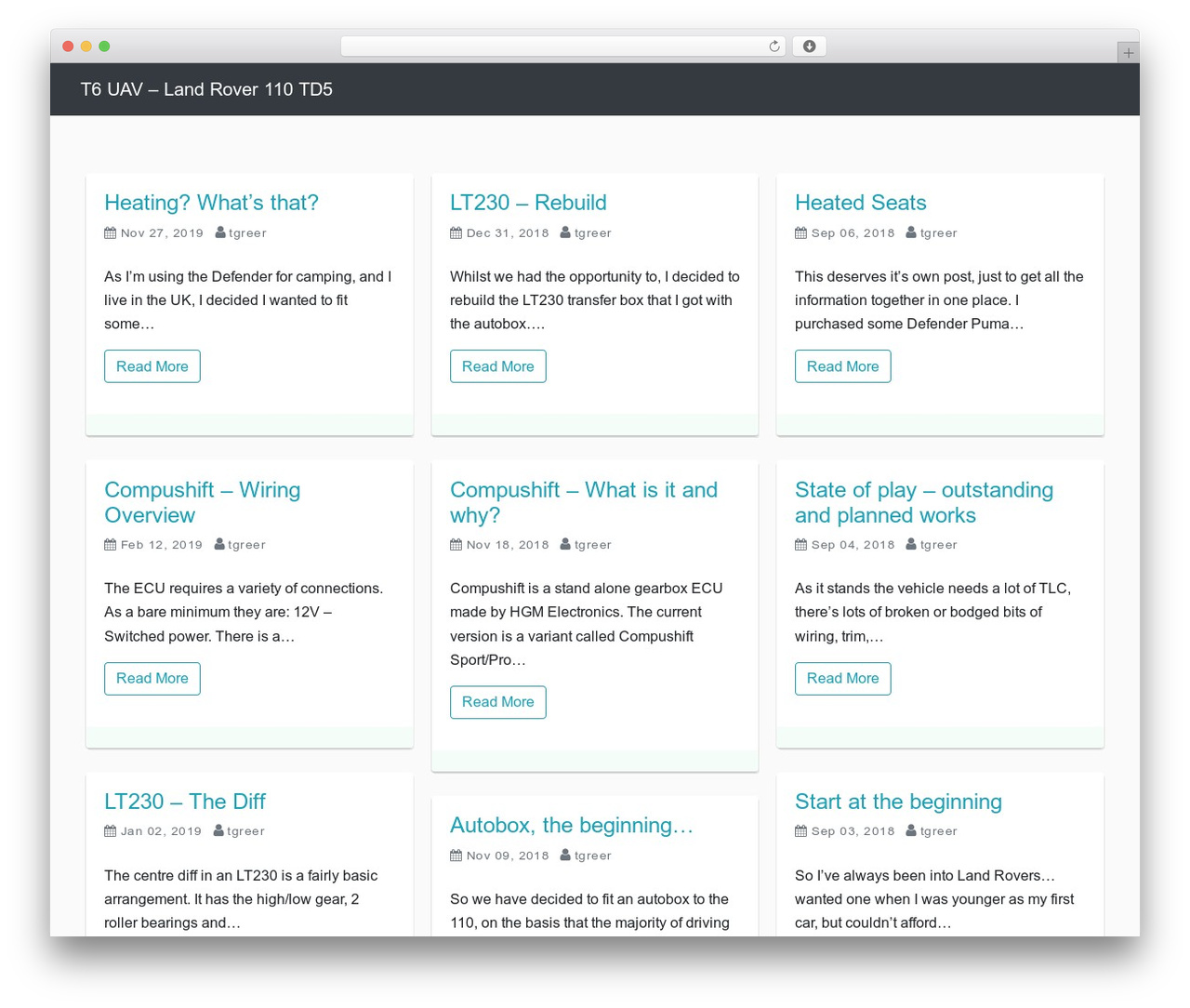Open the LT230 – The Diff post title
This screenshot has height=1008, width=1190.
click(x=185, y=802)
